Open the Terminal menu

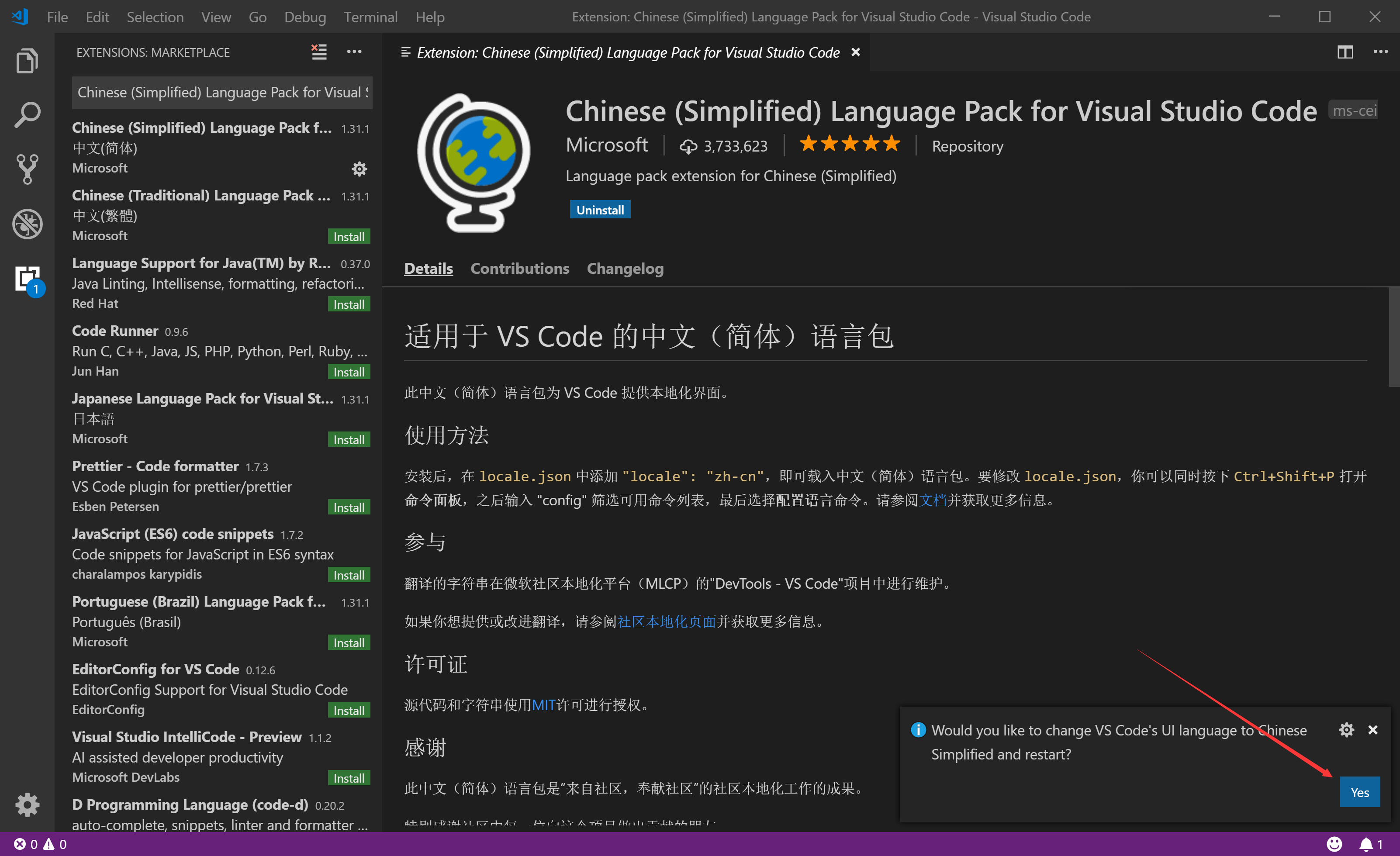(x=370, y=17)
